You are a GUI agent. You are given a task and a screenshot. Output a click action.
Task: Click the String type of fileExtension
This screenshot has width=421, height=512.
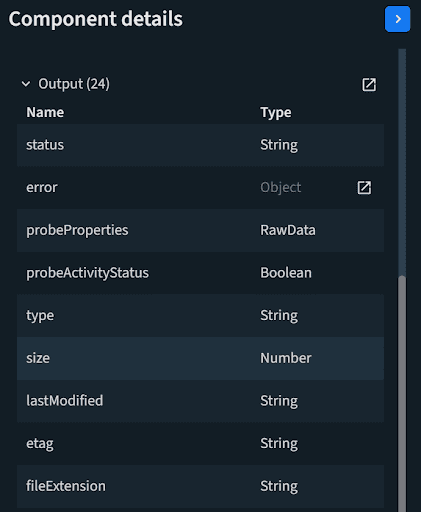[279, 486]
